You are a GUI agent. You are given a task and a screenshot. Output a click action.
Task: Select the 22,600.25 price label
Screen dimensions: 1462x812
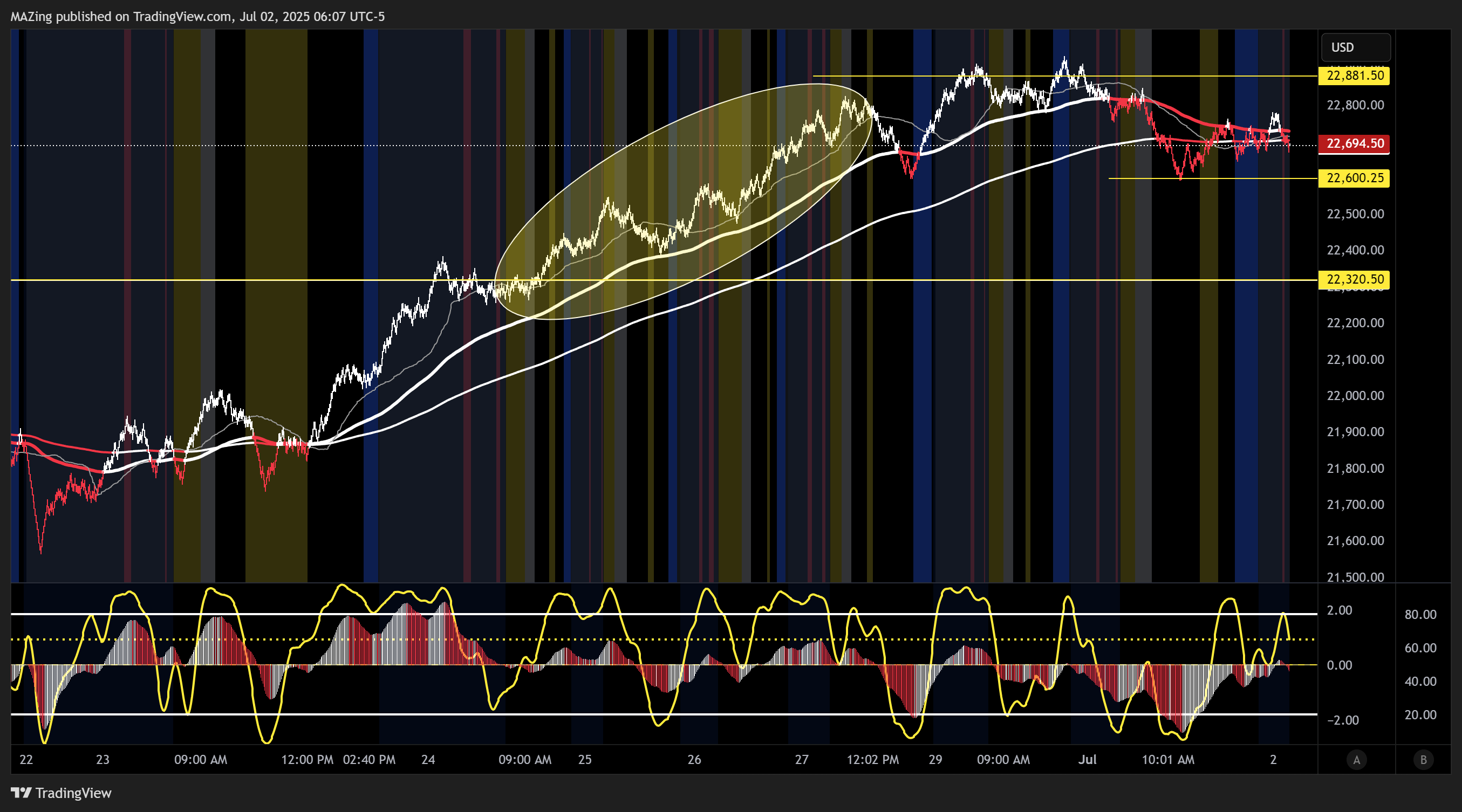[1355, 178]
